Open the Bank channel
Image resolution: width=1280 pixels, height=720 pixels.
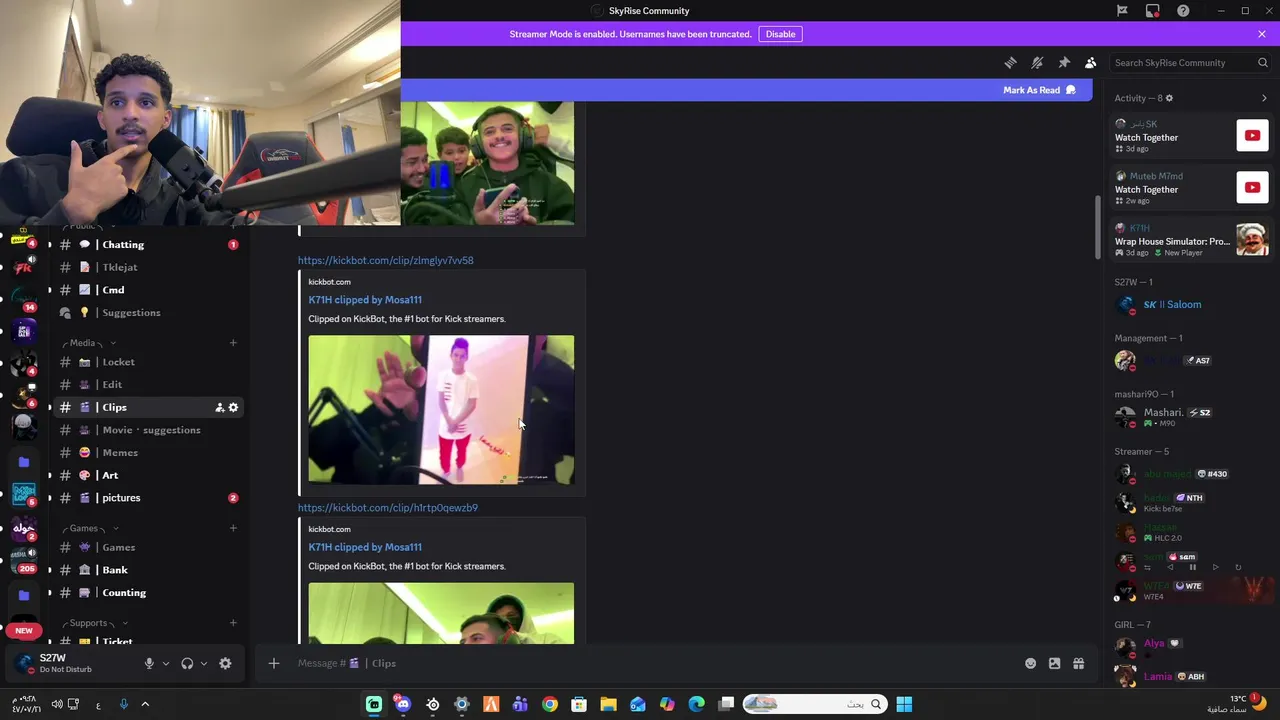click(x=148, y=570)
